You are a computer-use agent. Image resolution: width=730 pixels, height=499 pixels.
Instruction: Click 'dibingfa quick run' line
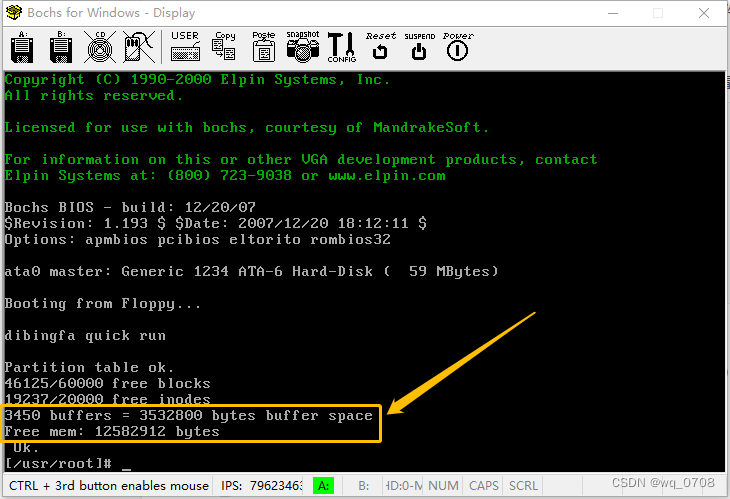click(85, 336)
